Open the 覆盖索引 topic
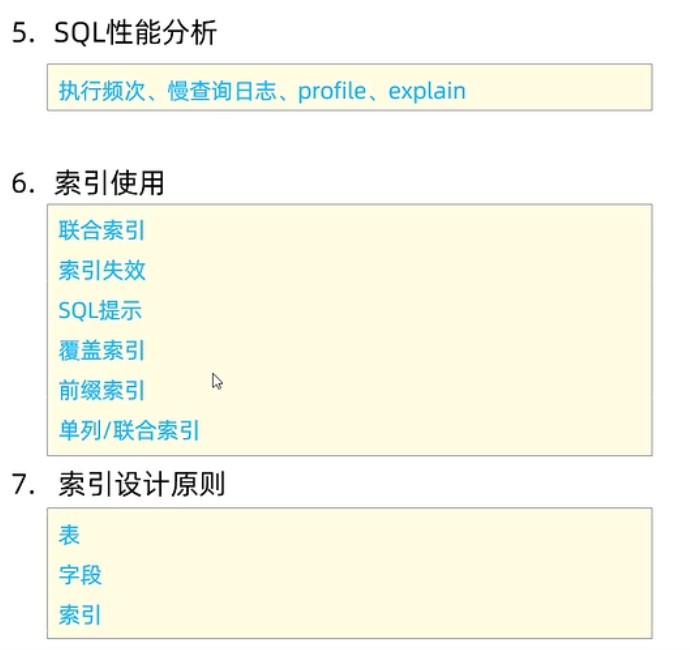 pos(102,350)
